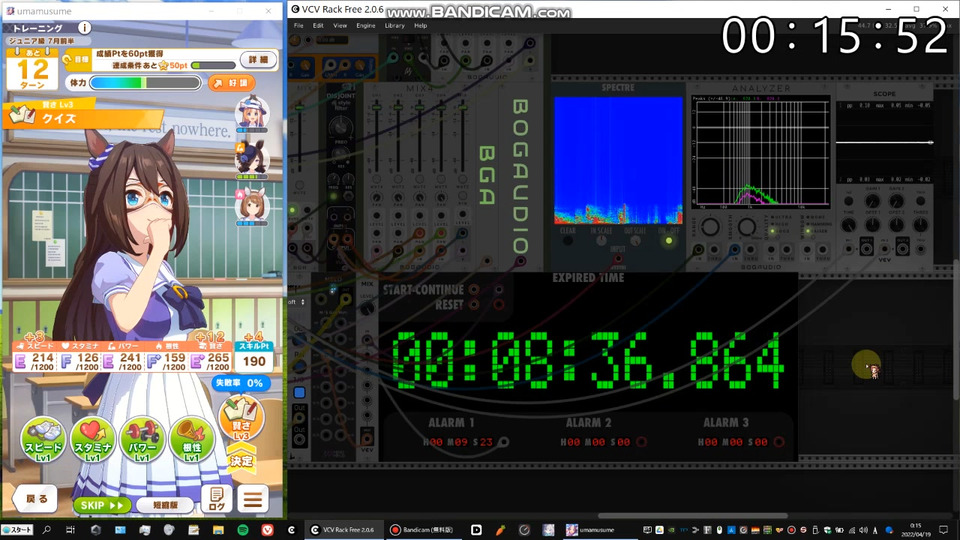
Task: Select the Stamina (スタミナ) Lv1 training icon
Action: [92, 439]
